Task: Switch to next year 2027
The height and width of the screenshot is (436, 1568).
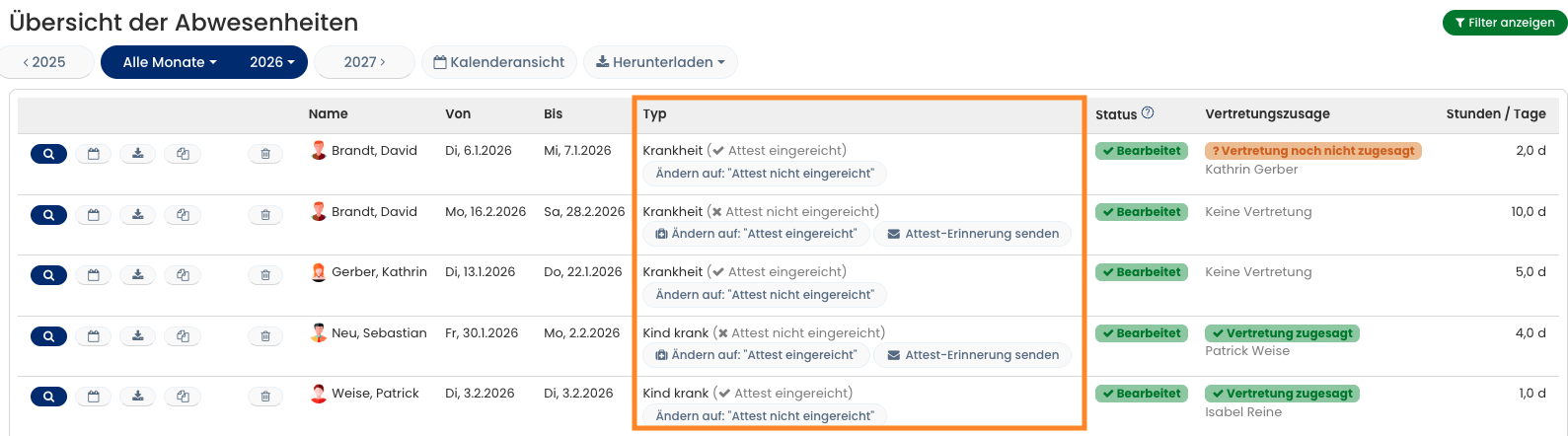Action: click(364, 62)
